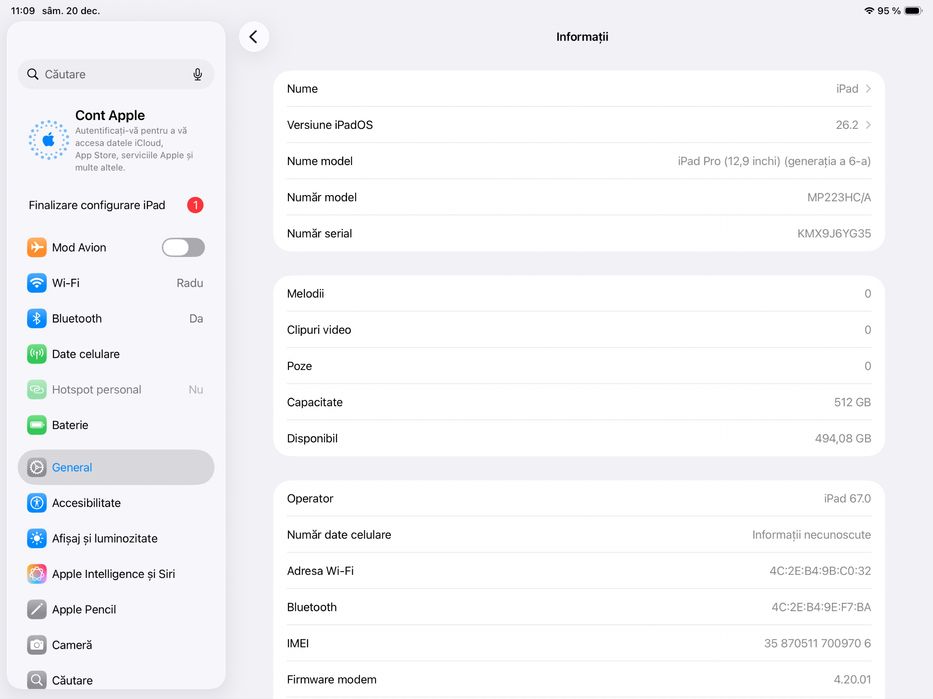Tap the Hotspot personal icon

point(36,390)
